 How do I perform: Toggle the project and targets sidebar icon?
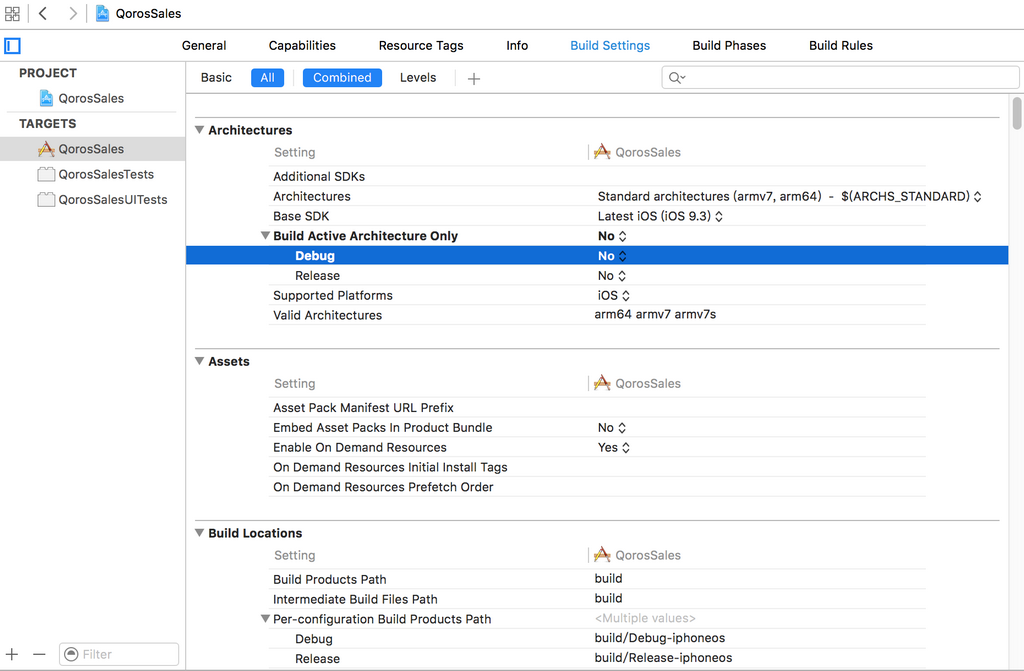(x=12, y=46)
